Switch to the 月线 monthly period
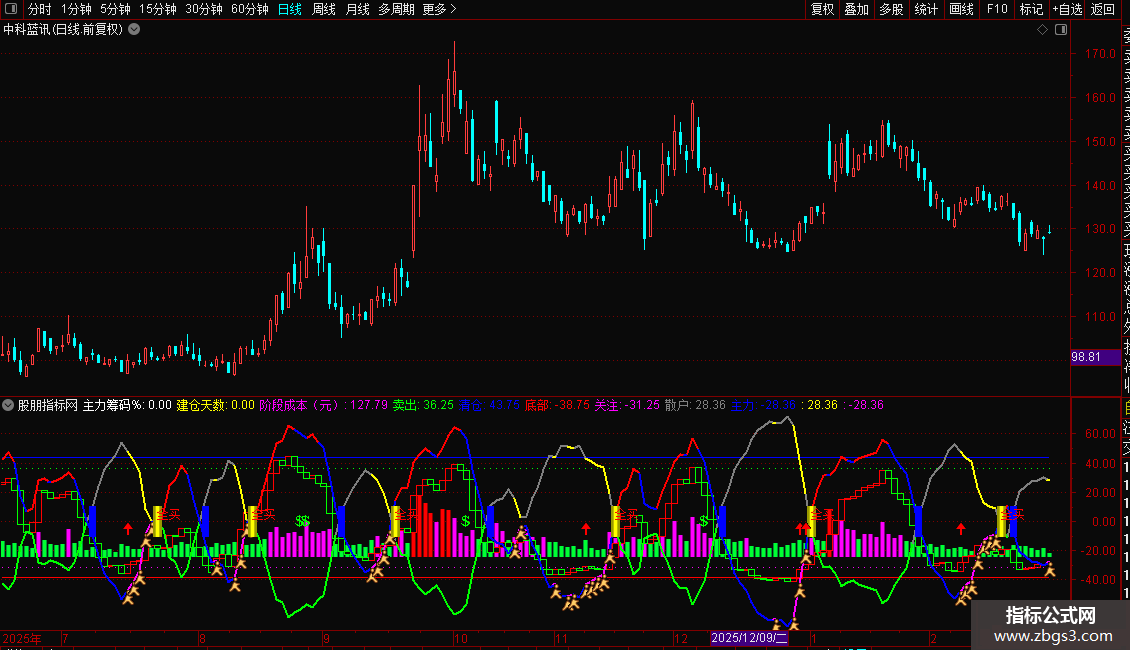Viewport: 1130px width, 650px height. pyautogui.click(x=357, y=9)
